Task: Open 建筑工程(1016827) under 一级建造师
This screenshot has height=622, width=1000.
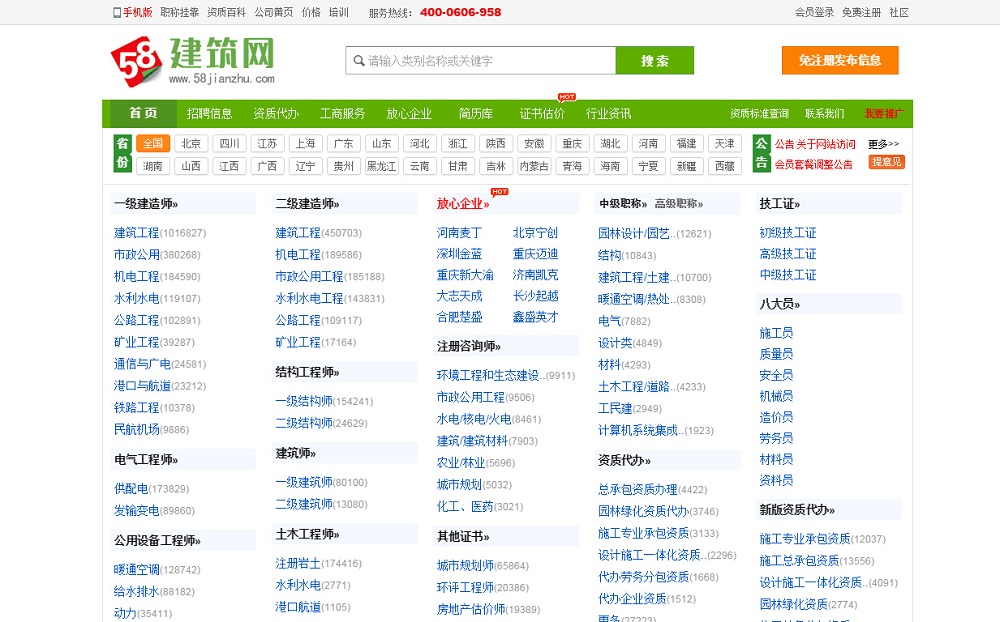Action: (160, 233)
